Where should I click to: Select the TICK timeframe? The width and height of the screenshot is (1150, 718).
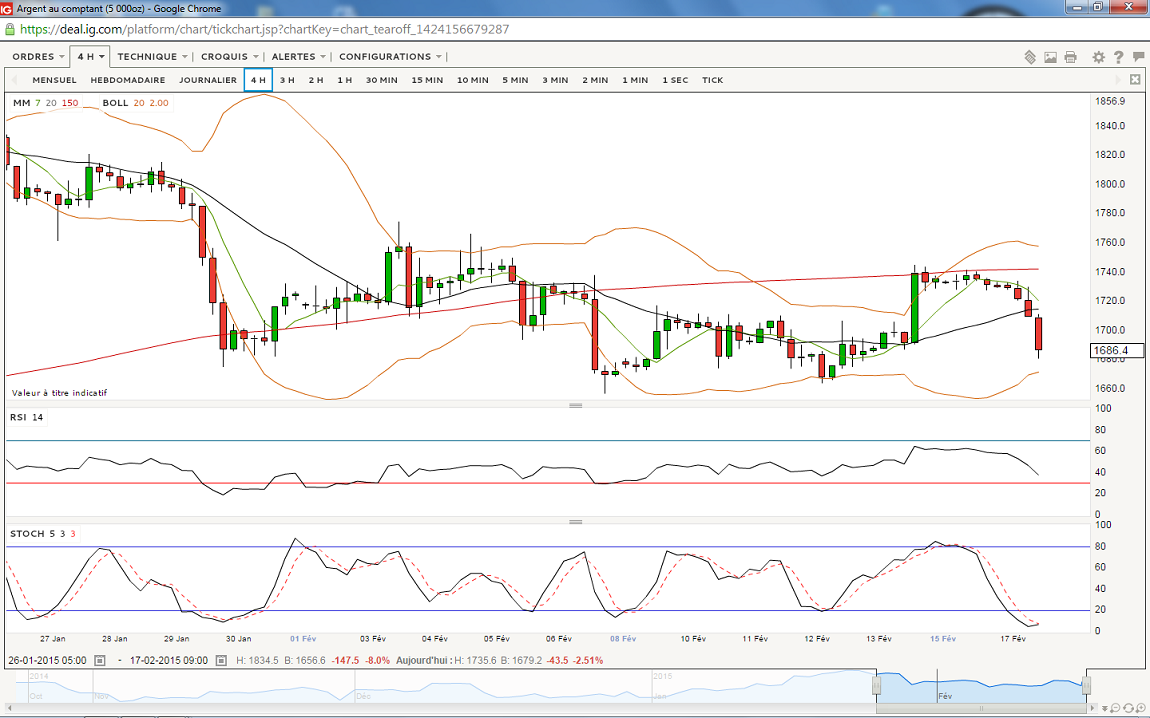tap(712, 80)
